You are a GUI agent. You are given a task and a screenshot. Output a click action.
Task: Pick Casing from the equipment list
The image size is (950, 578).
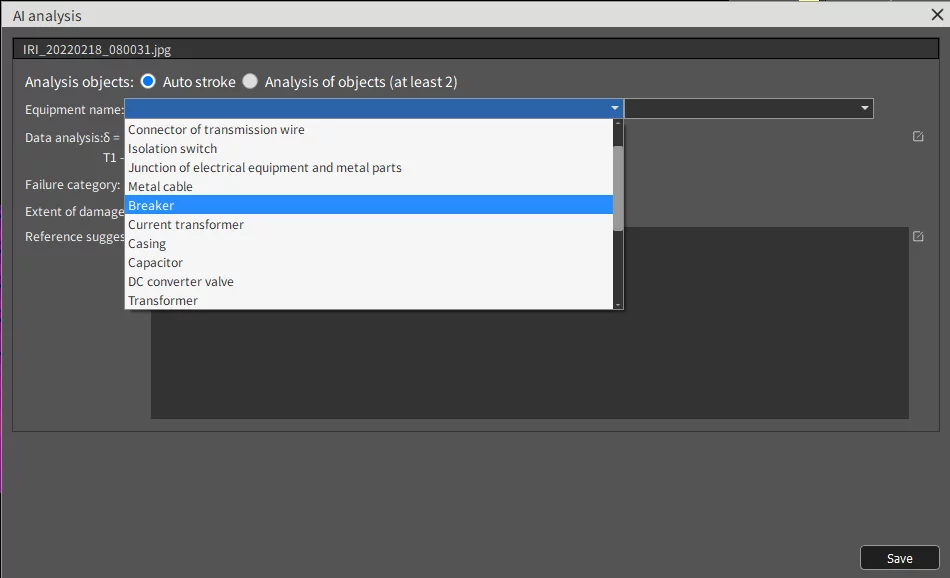369,244
